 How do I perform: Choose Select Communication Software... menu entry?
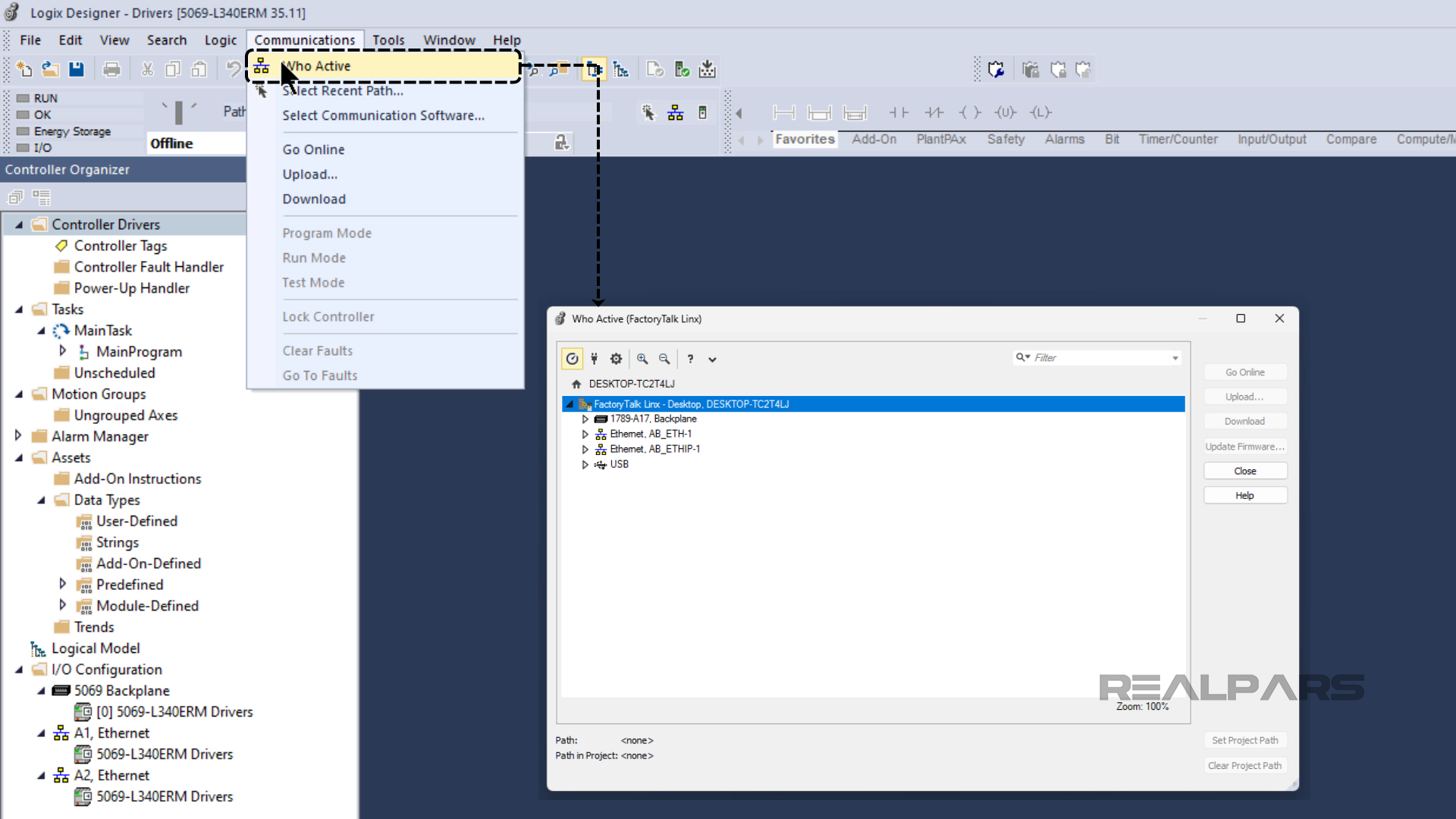coord(385,115)
